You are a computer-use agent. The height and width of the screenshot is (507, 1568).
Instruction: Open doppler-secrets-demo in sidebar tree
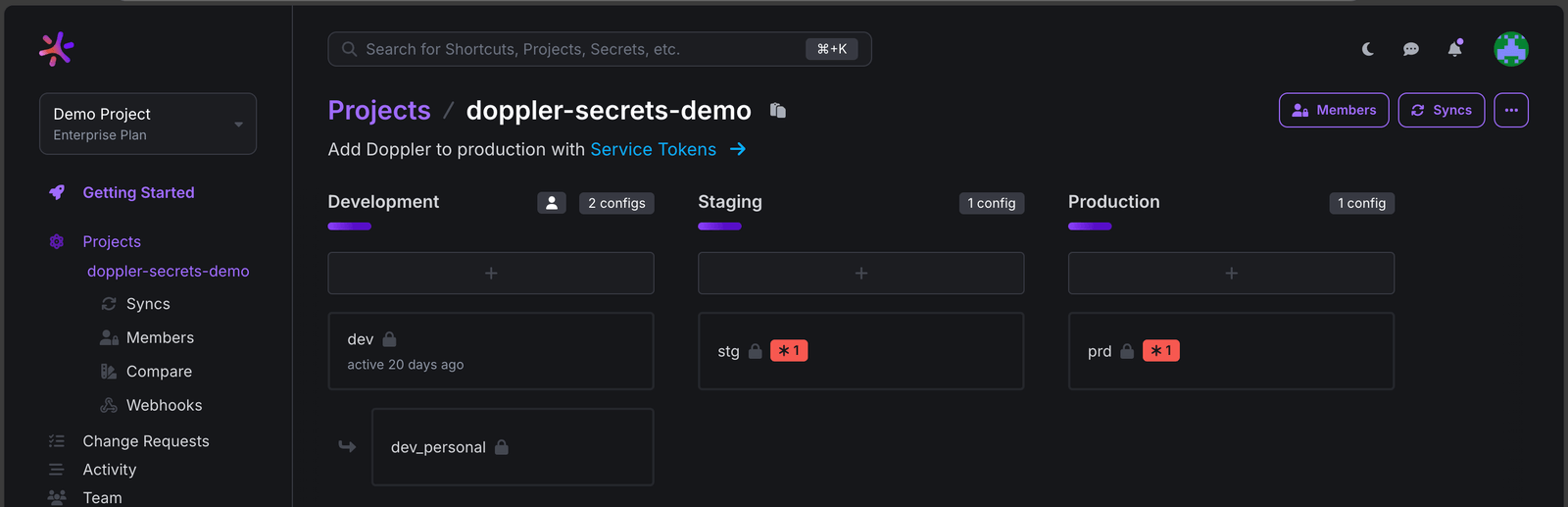[168, 271]
